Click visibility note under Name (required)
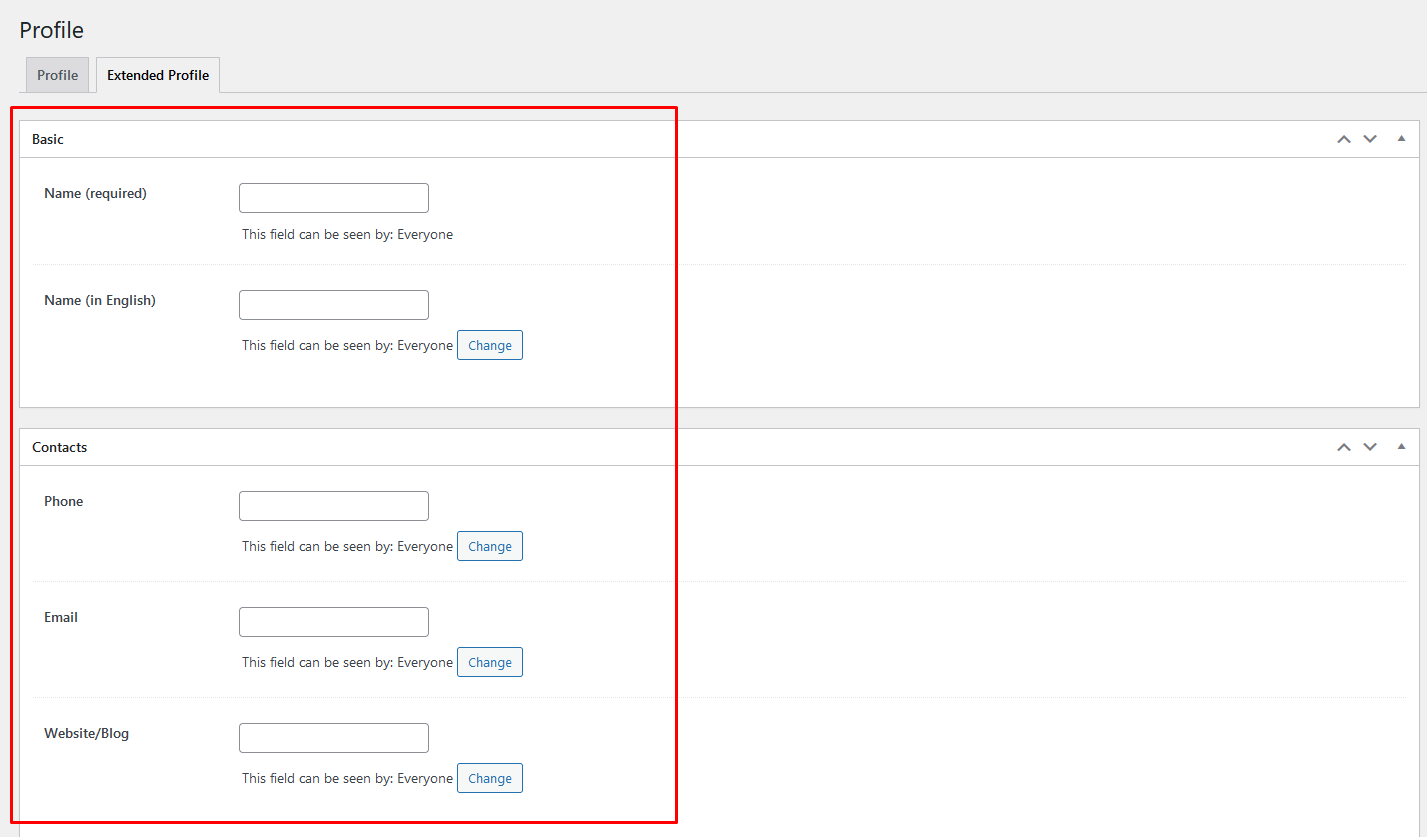 coord(347,234)
